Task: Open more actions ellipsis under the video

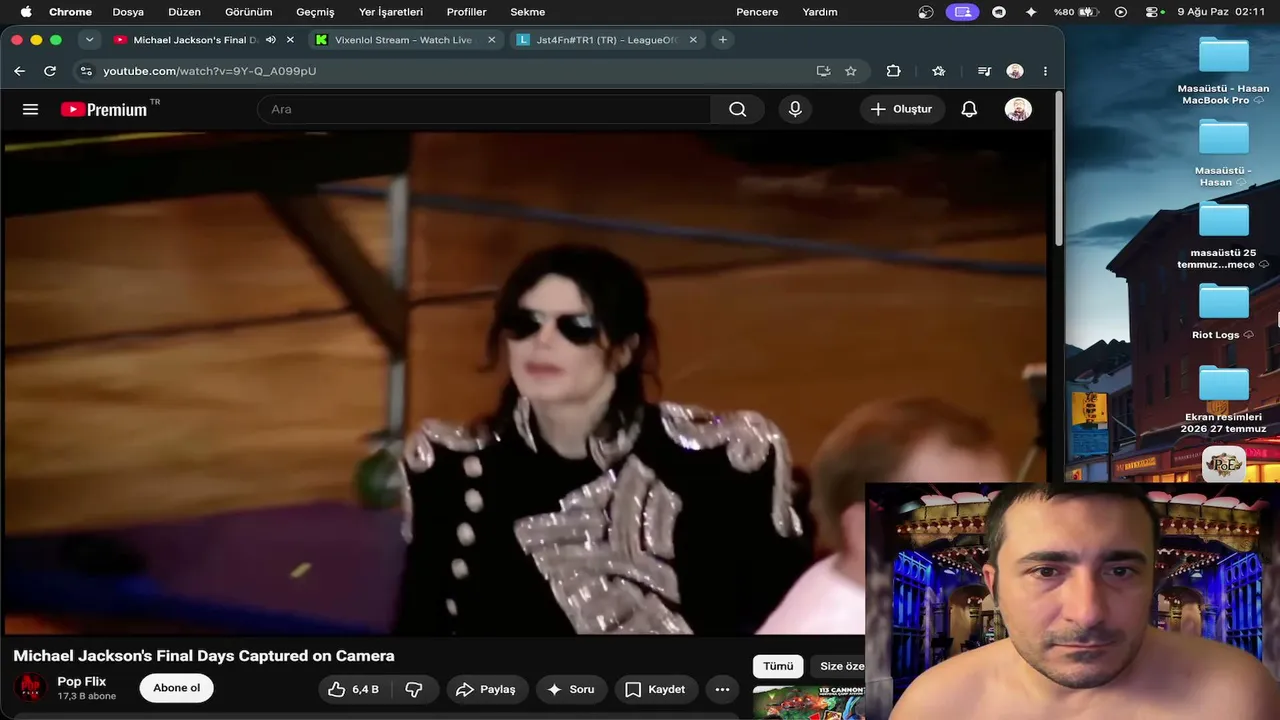Action: pyautogui.click(x=722, y=689)
